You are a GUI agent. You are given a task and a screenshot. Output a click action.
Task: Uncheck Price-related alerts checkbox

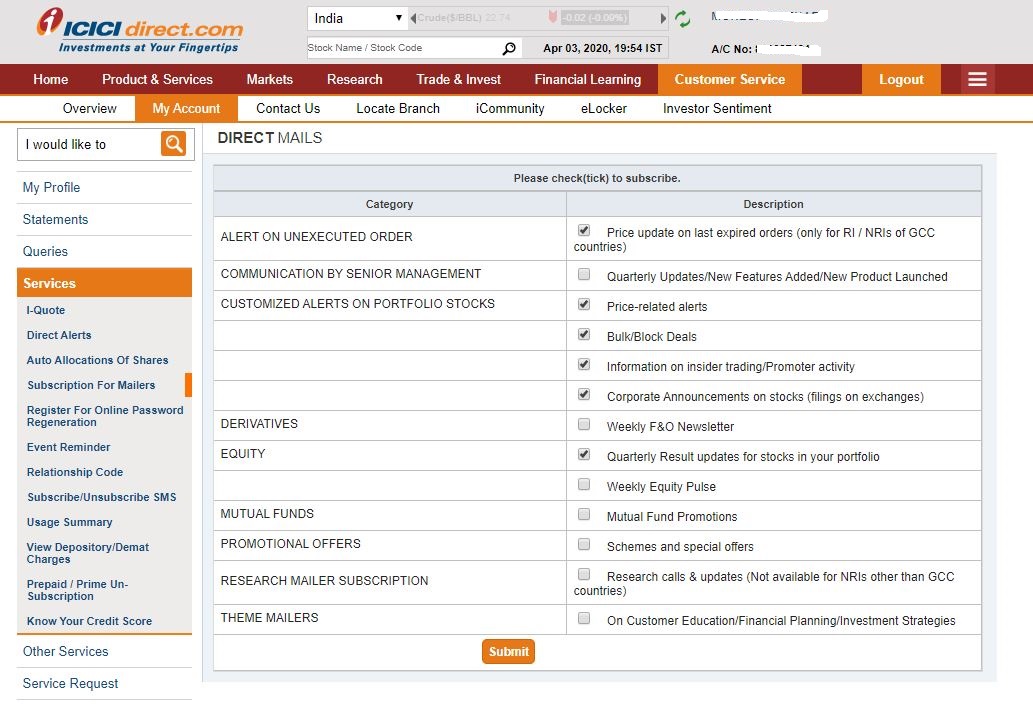[584, 304]
